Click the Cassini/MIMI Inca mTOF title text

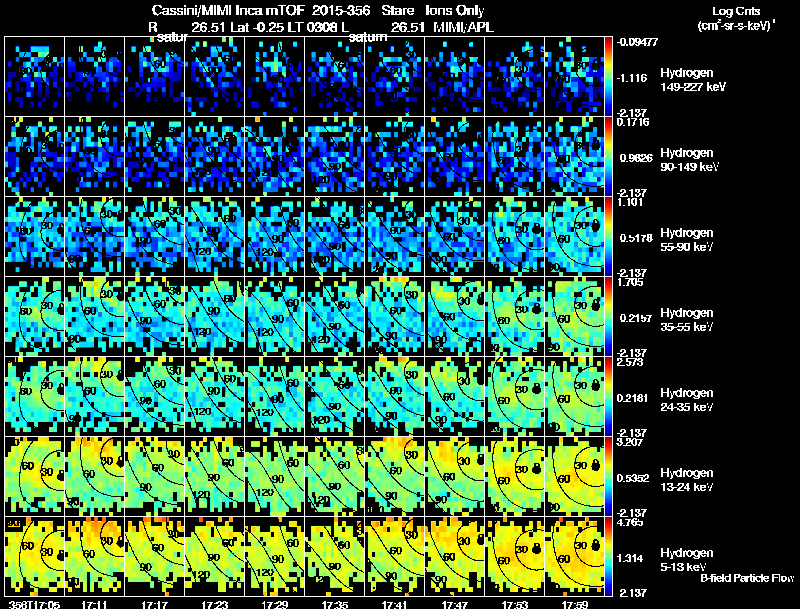coord(229,10)
